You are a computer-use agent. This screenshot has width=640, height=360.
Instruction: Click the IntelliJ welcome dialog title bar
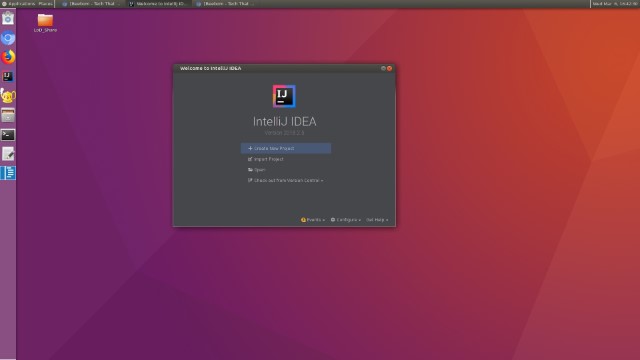tap(284, 68)
